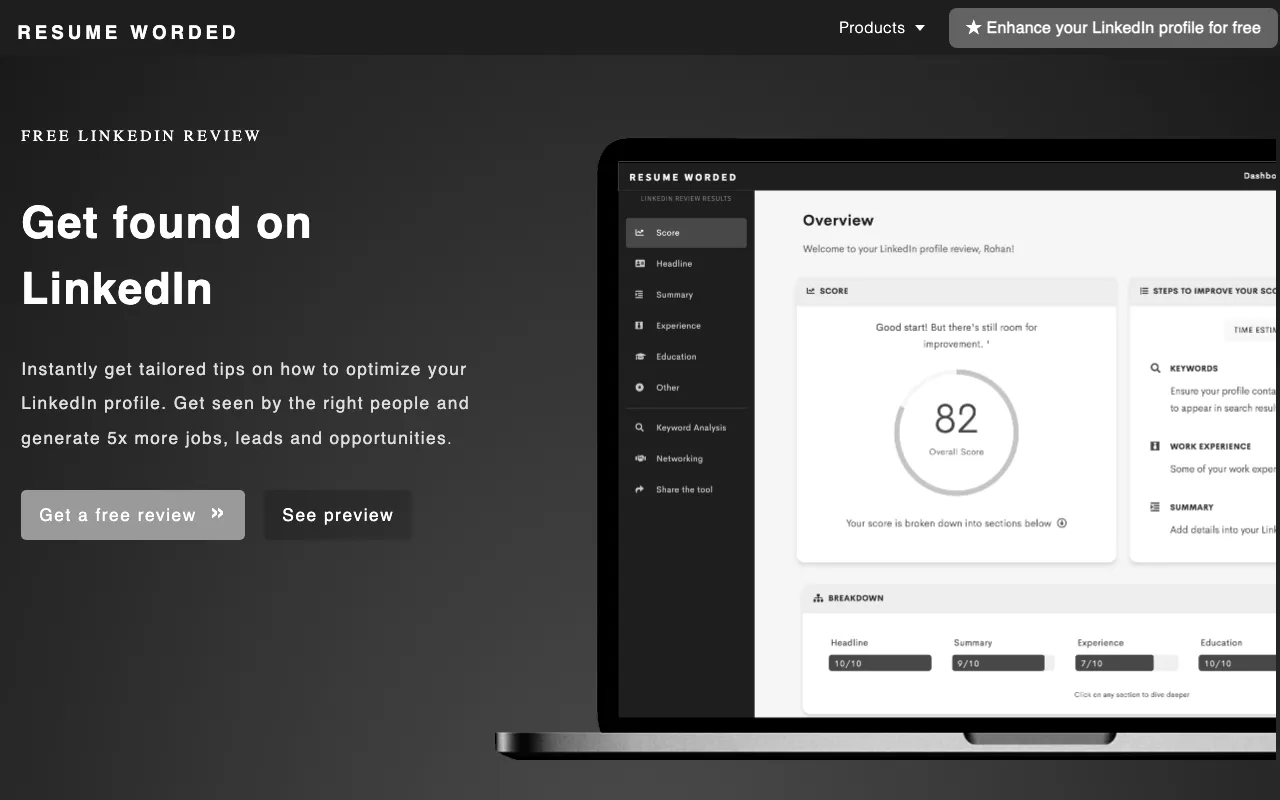This screenshot has width=1280, height=800.
Task: Click the list icon beside Steps to Improve
Action: click(x=1144, y=291)
